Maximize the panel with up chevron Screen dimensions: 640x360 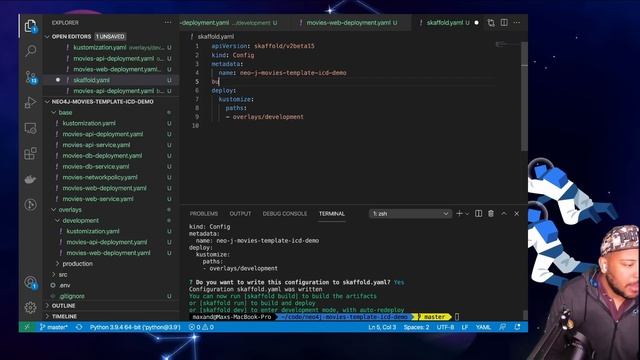(x=504, y=213)
